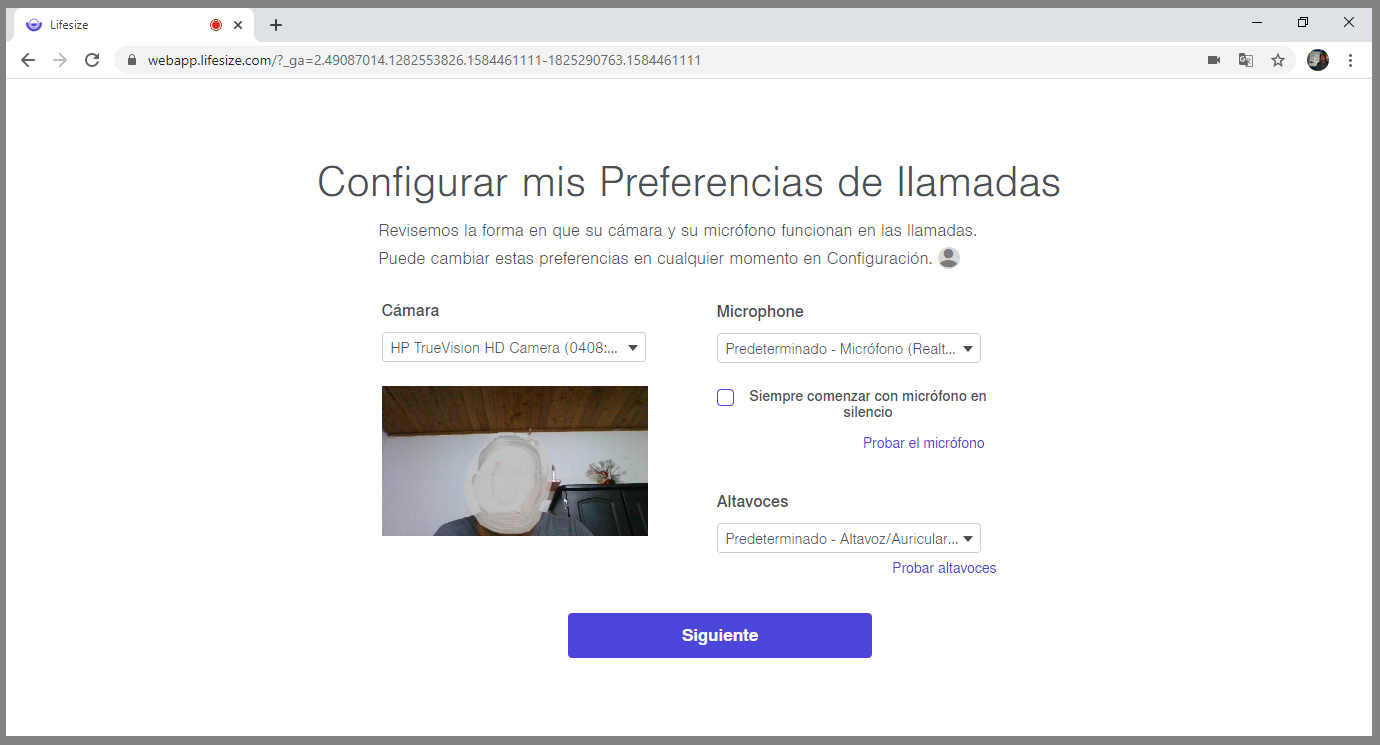Click the Altavoces label
1380x745 pixels.
(x=753, y=501)
